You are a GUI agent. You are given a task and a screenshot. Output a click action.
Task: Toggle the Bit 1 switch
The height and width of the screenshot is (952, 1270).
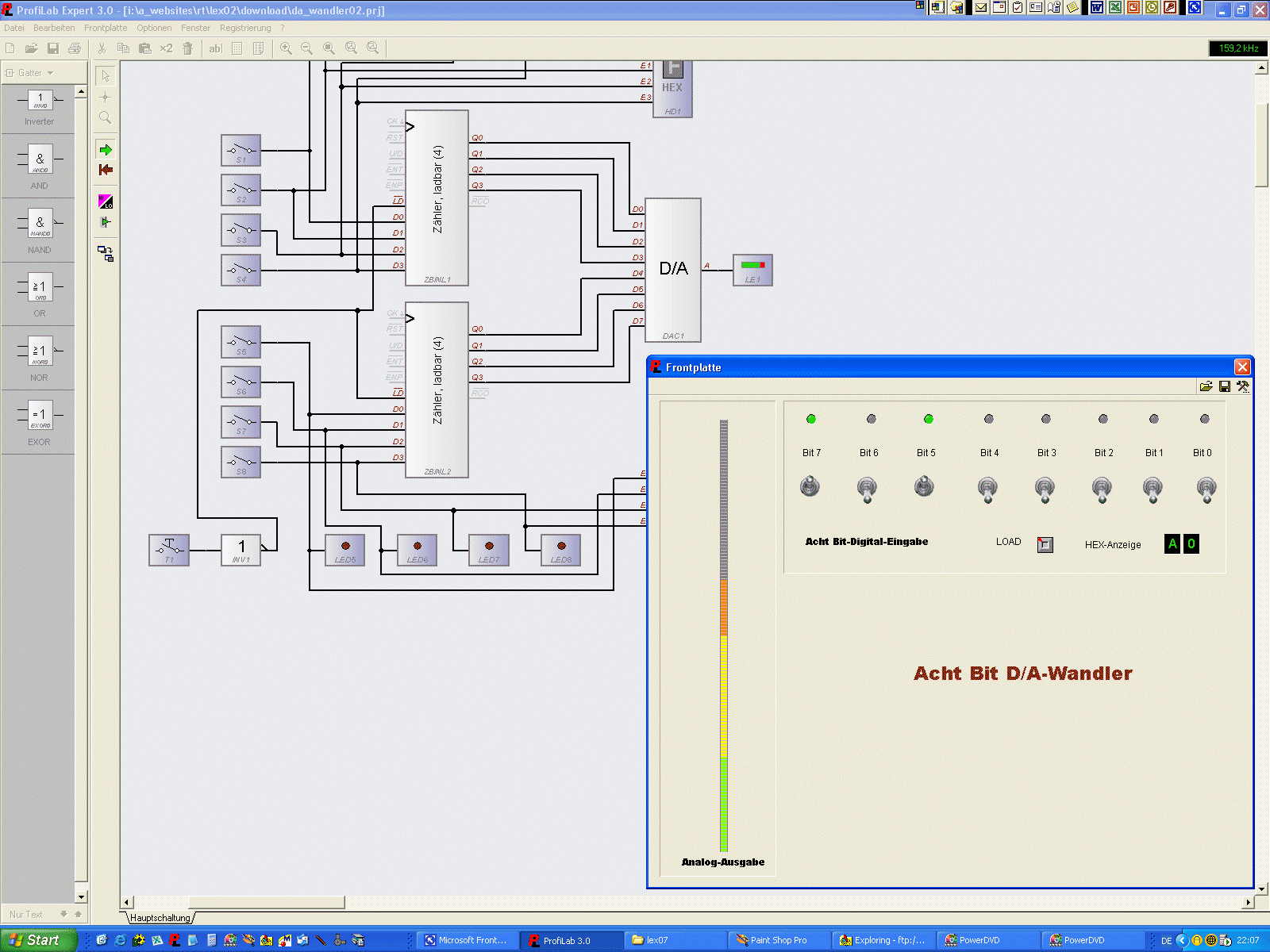1153,489
